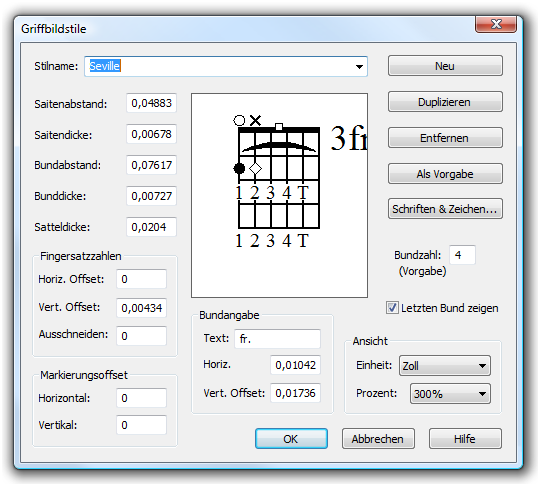Click the Bundzahl input field
This screenshot has height=492, width=546.
coord(462,255)
